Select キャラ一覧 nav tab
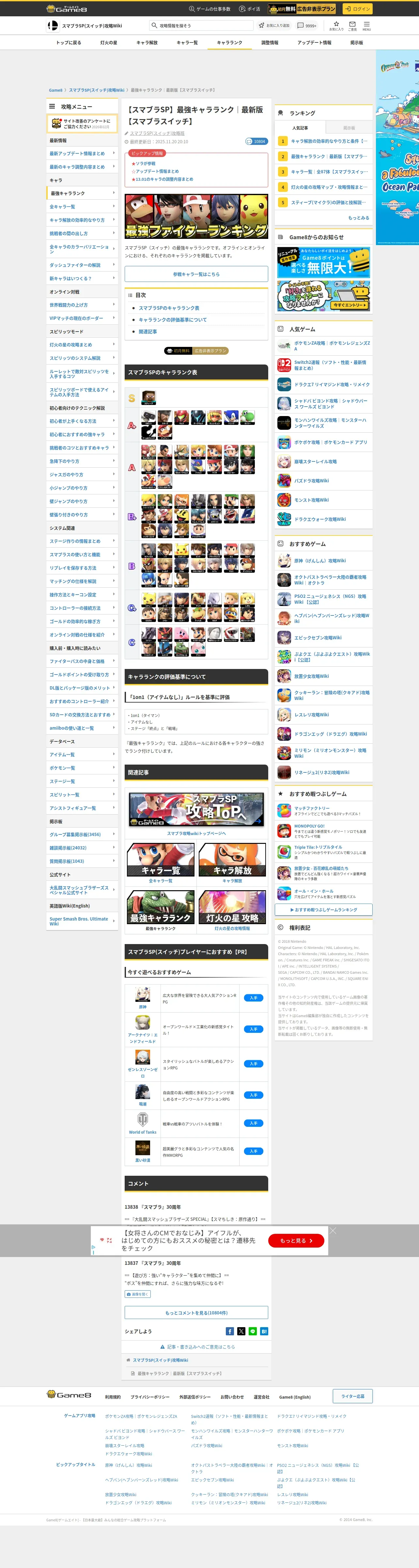The width and height of the screenshot is (419, 1568). [187, 43]
